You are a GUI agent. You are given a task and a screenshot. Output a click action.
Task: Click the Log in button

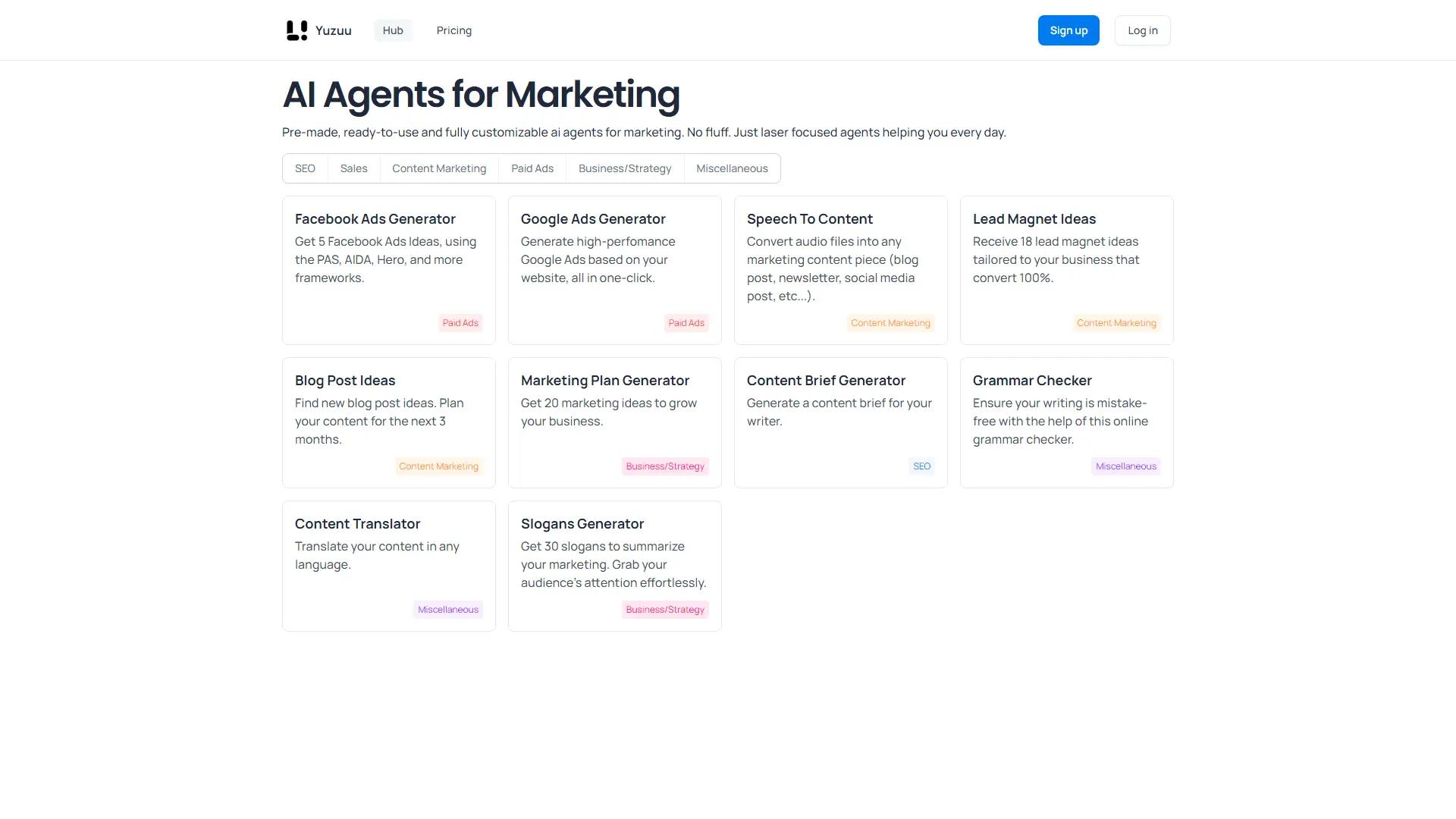pyautogui.click(x=1142, y=30)
